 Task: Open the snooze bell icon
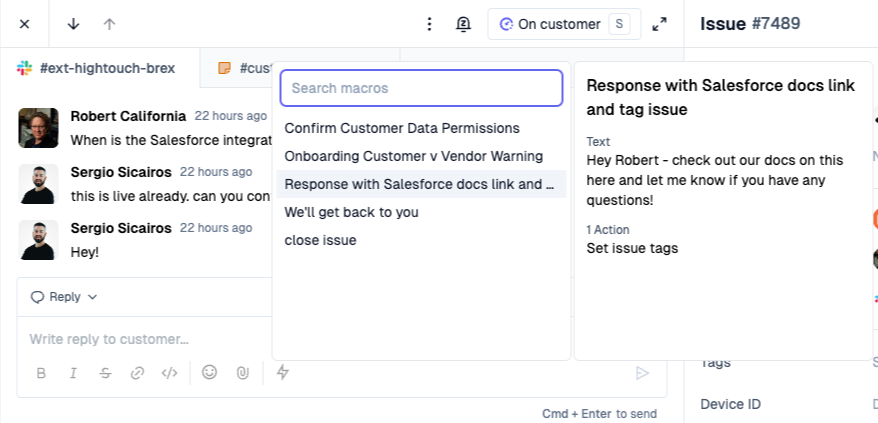point(463,24)
